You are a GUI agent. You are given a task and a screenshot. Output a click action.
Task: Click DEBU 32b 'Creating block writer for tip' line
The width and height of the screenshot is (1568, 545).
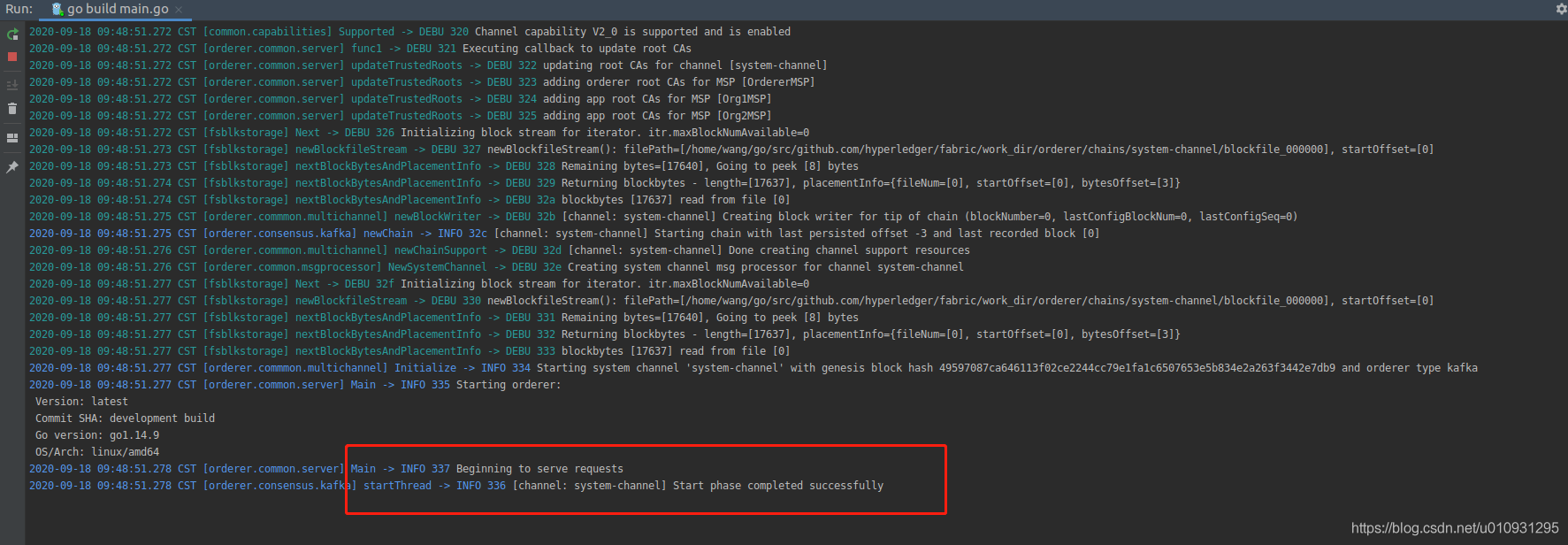click(663, 217)
